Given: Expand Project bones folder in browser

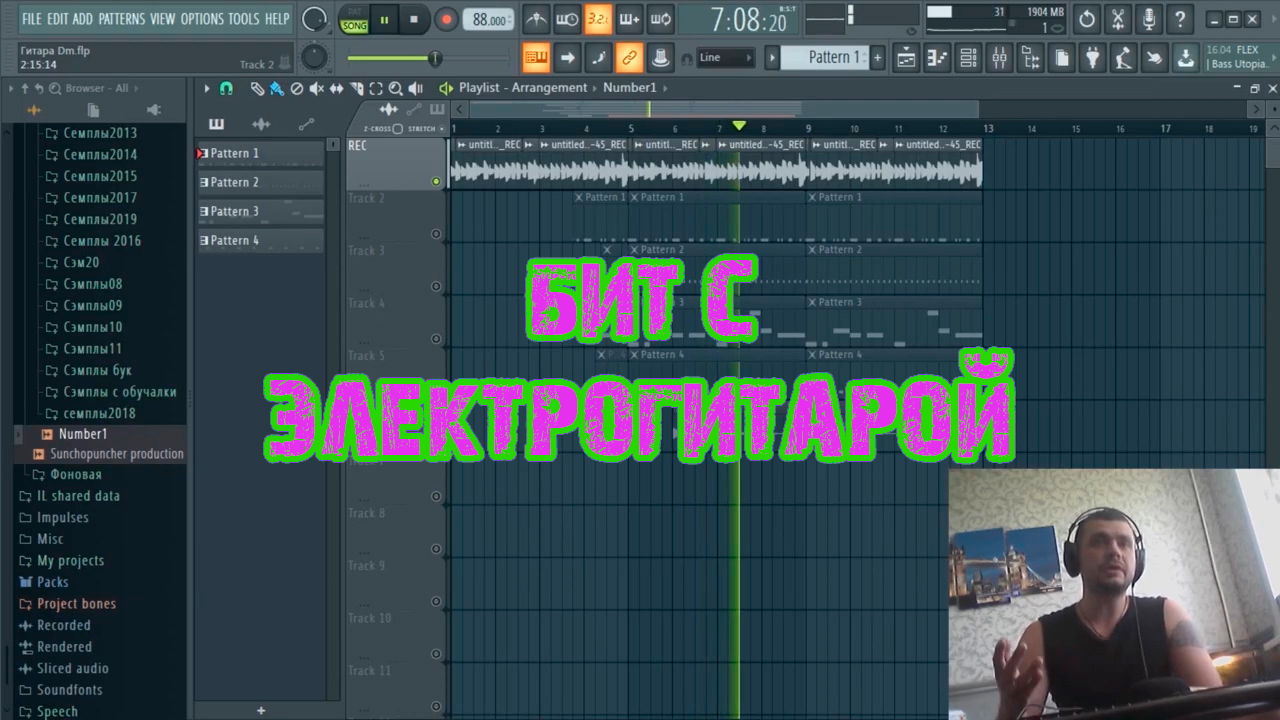Looking at the screenshot, I should coord(76,604).
